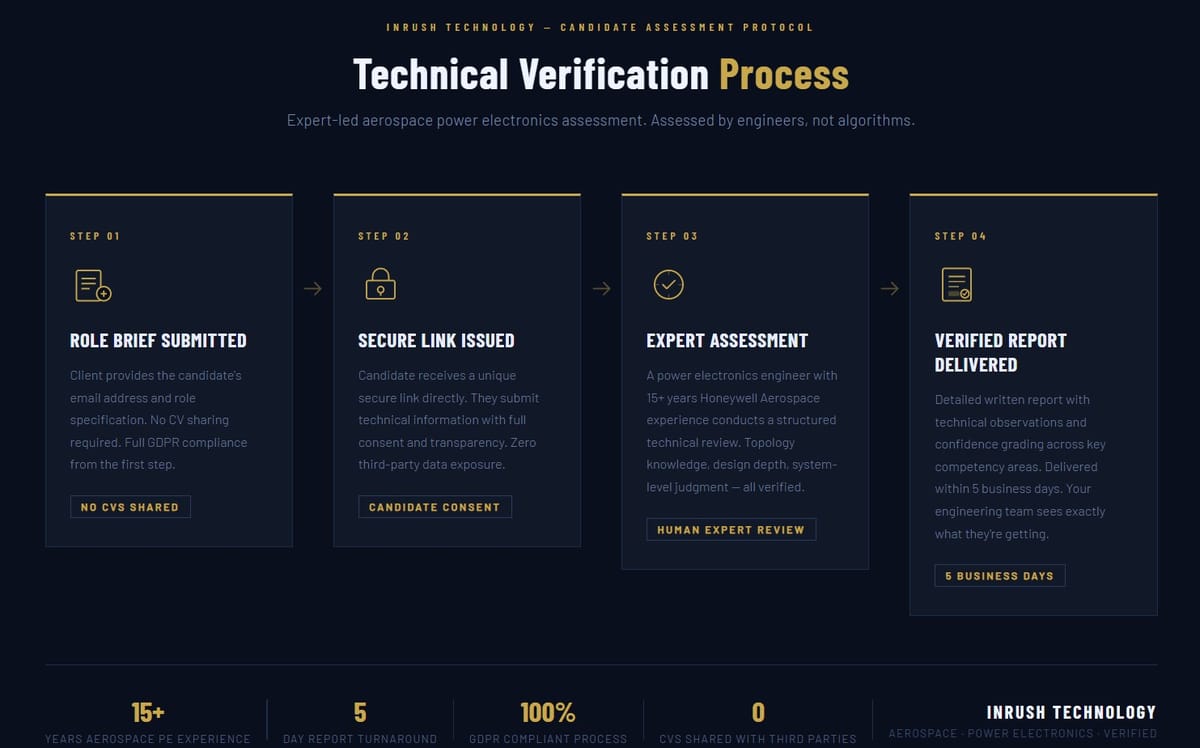
Task: Open the Role Brief Submitted step details
Action: pos(168,370)
